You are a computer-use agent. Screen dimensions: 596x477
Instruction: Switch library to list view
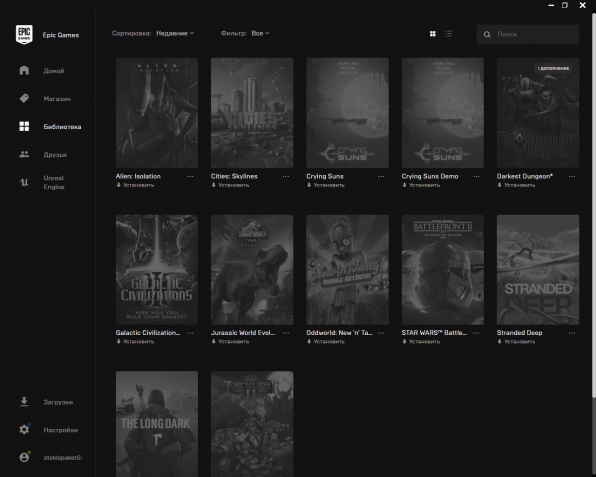click(x=449, y=34)
